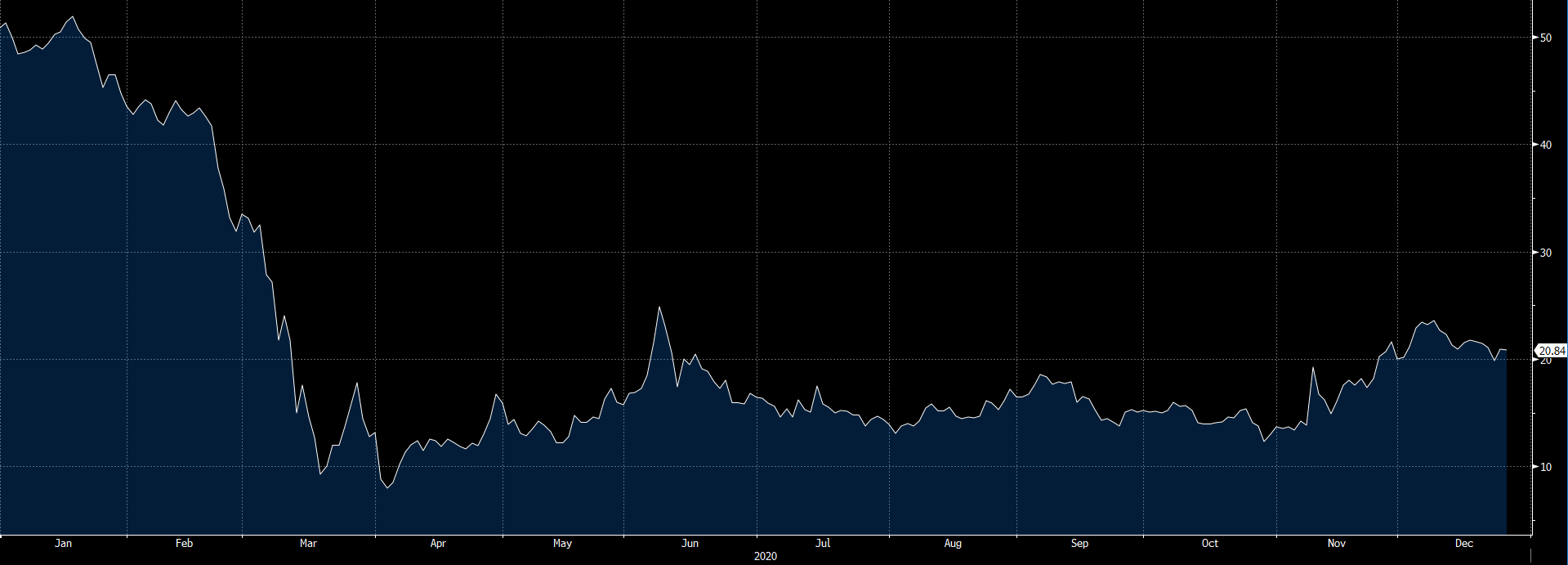Select the Mar month label
This screenshot has width=1568, height=565.
(308, 543)
